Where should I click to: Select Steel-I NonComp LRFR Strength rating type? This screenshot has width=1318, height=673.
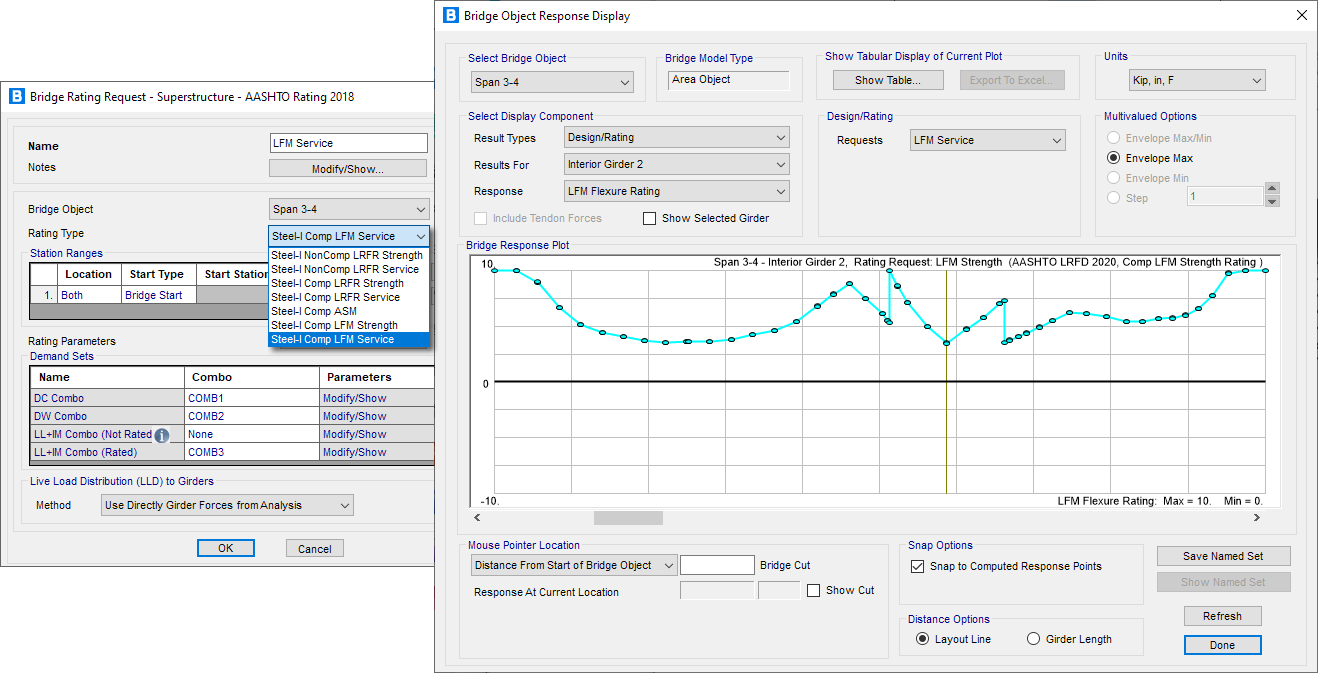(347, 255)
